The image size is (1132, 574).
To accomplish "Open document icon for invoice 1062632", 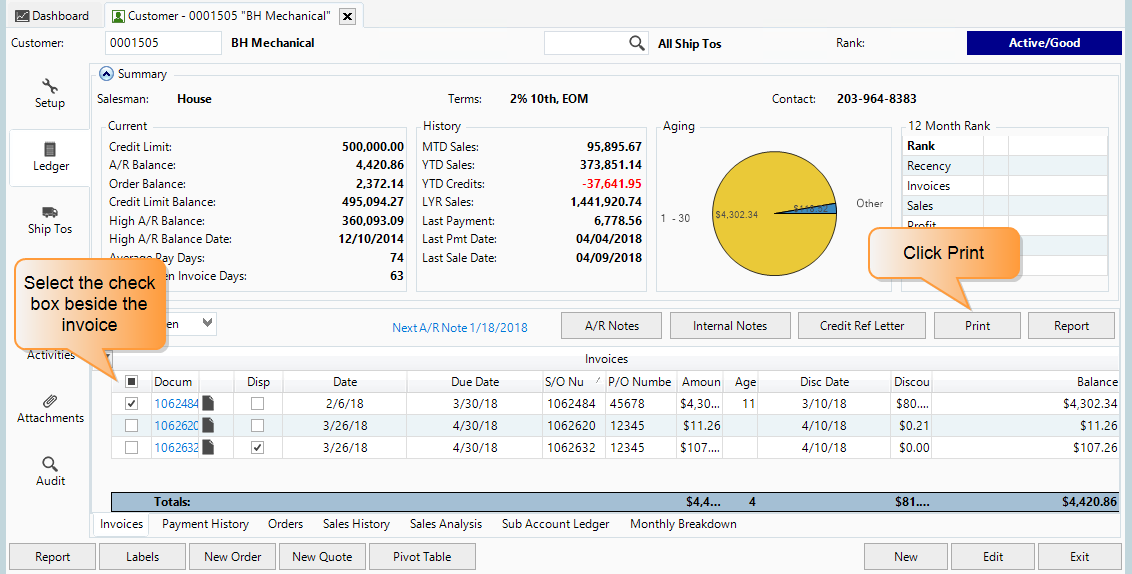I will (208, 448).
